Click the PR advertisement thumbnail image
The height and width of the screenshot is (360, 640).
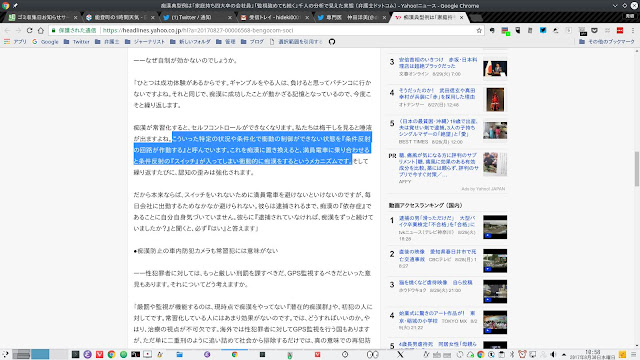point(495,164)
